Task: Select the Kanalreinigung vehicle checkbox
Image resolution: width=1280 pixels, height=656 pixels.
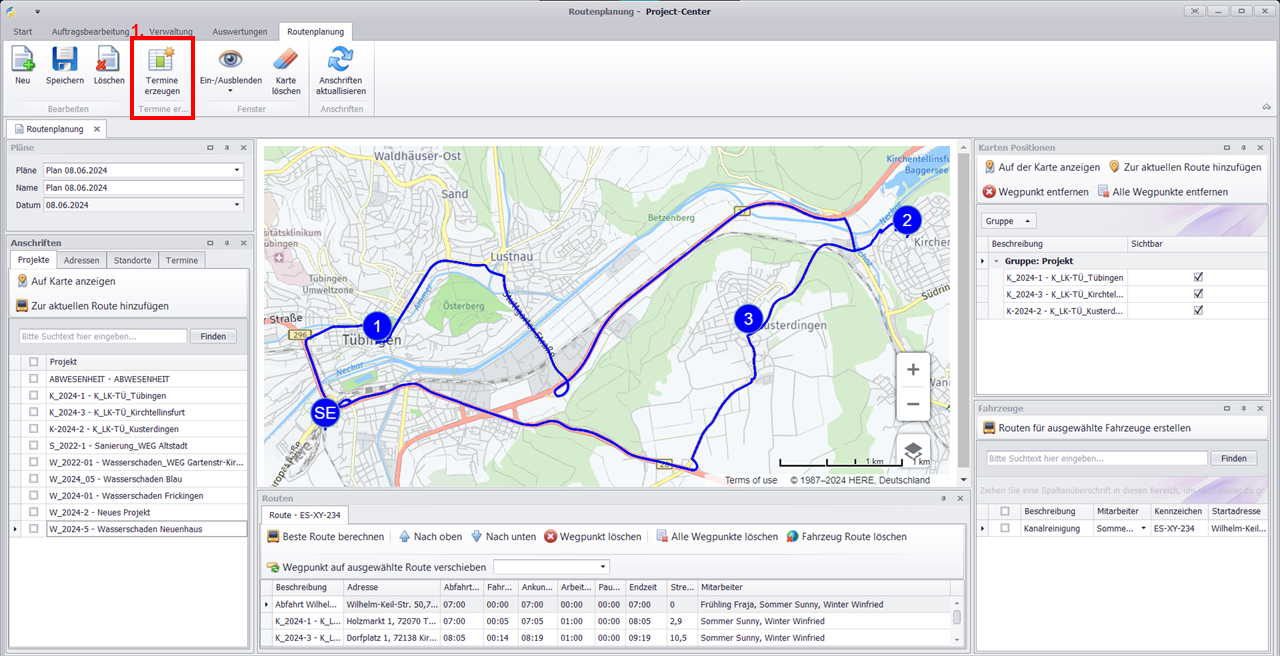Action: (1004, 527)
